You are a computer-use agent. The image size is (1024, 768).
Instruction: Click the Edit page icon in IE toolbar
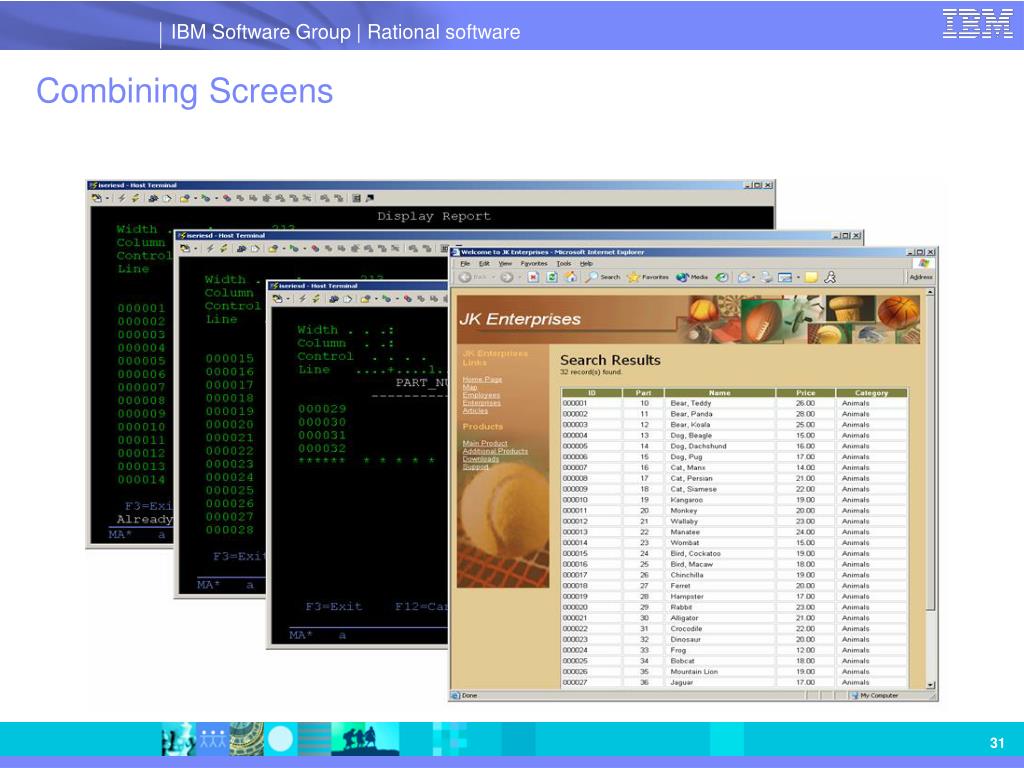click(785, 278)
